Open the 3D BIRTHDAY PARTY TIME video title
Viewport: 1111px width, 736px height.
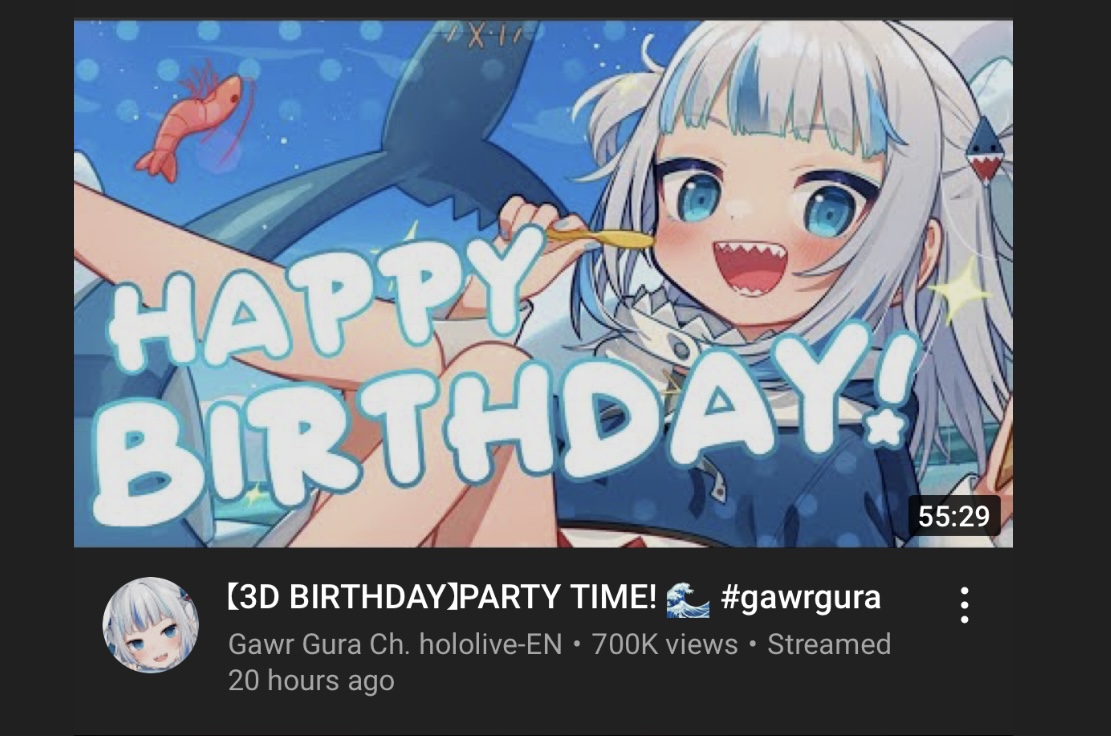[x=553, y=597]
